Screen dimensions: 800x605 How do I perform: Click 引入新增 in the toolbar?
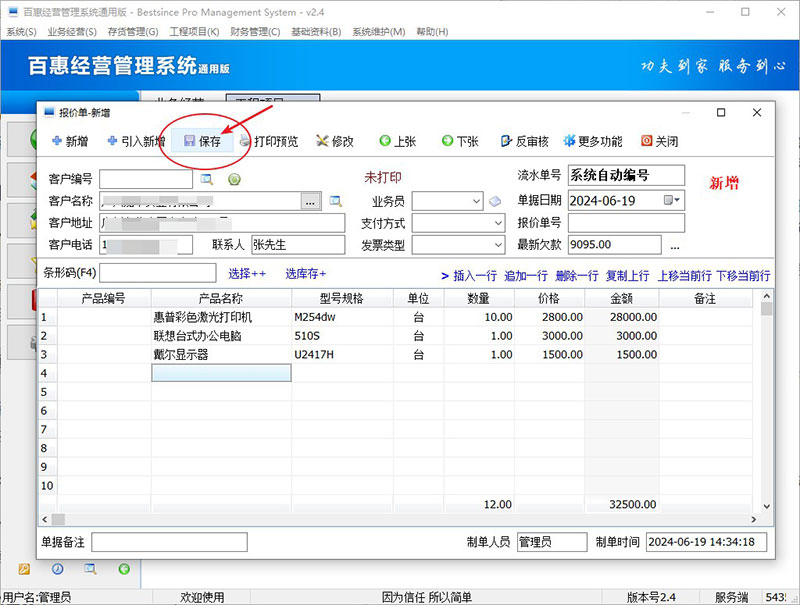136,141
